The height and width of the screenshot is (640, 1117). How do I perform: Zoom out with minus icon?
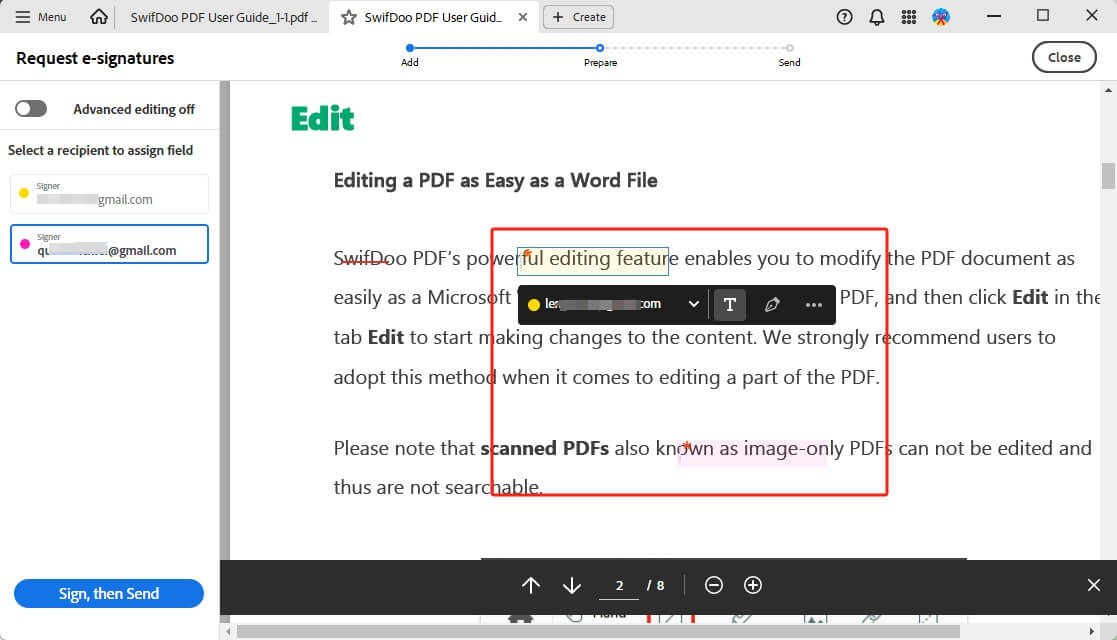point(714,585)
